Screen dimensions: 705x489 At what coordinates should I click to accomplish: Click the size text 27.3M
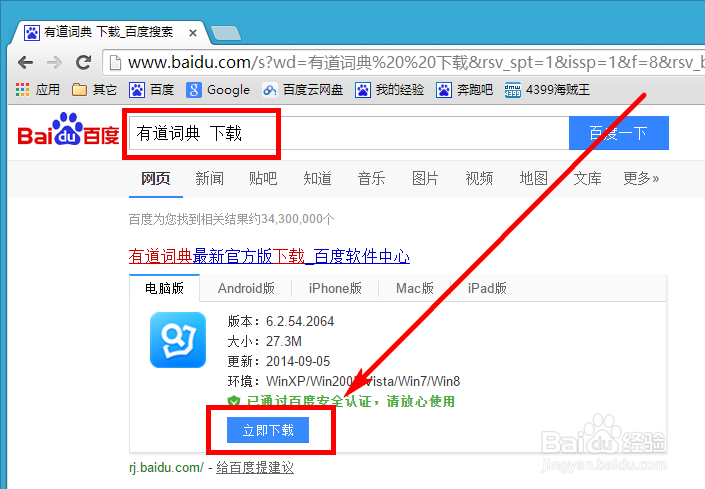[284, 341]
